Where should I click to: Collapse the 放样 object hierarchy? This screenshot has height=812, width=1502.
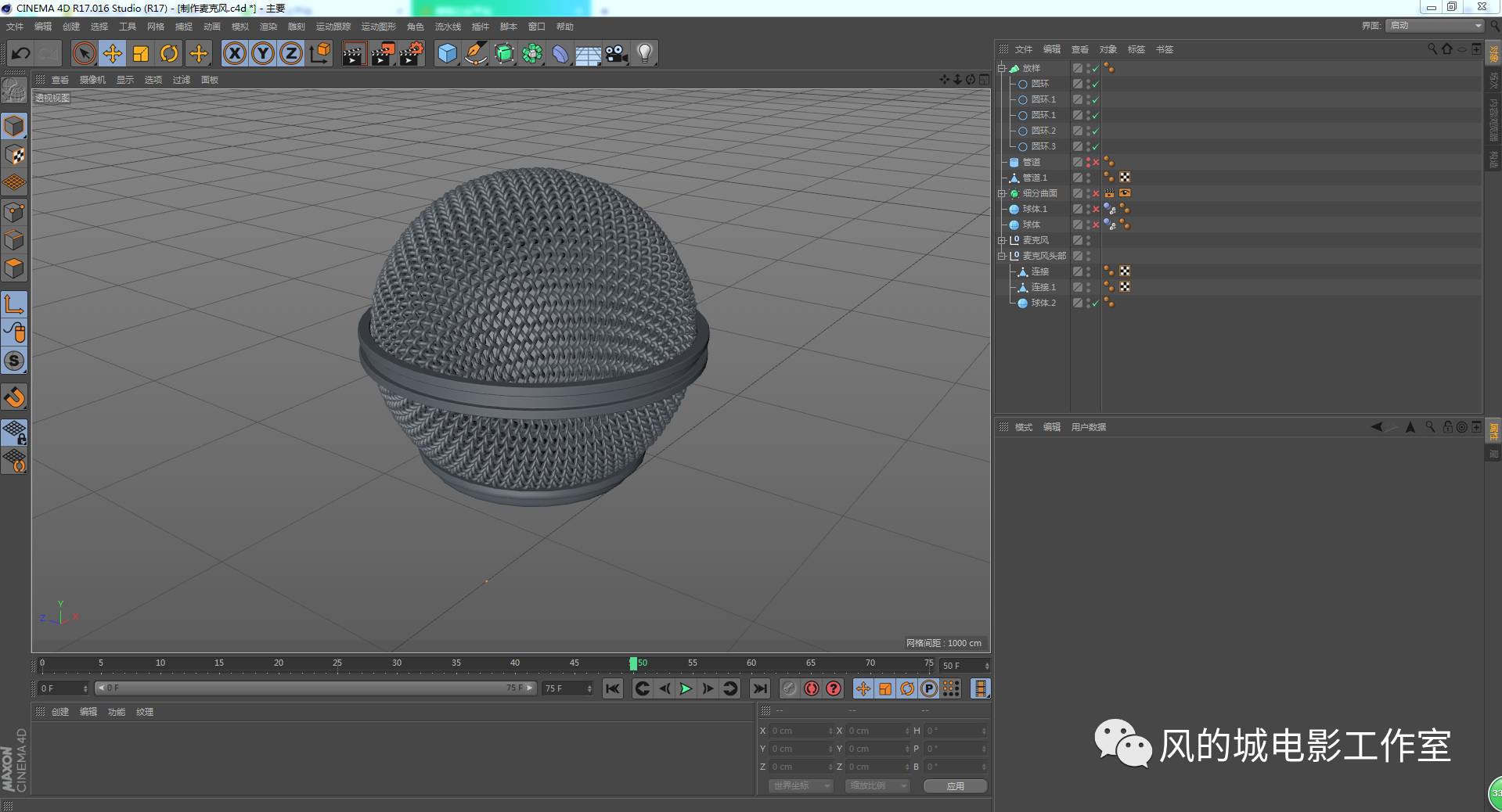tap(1003, 68)
